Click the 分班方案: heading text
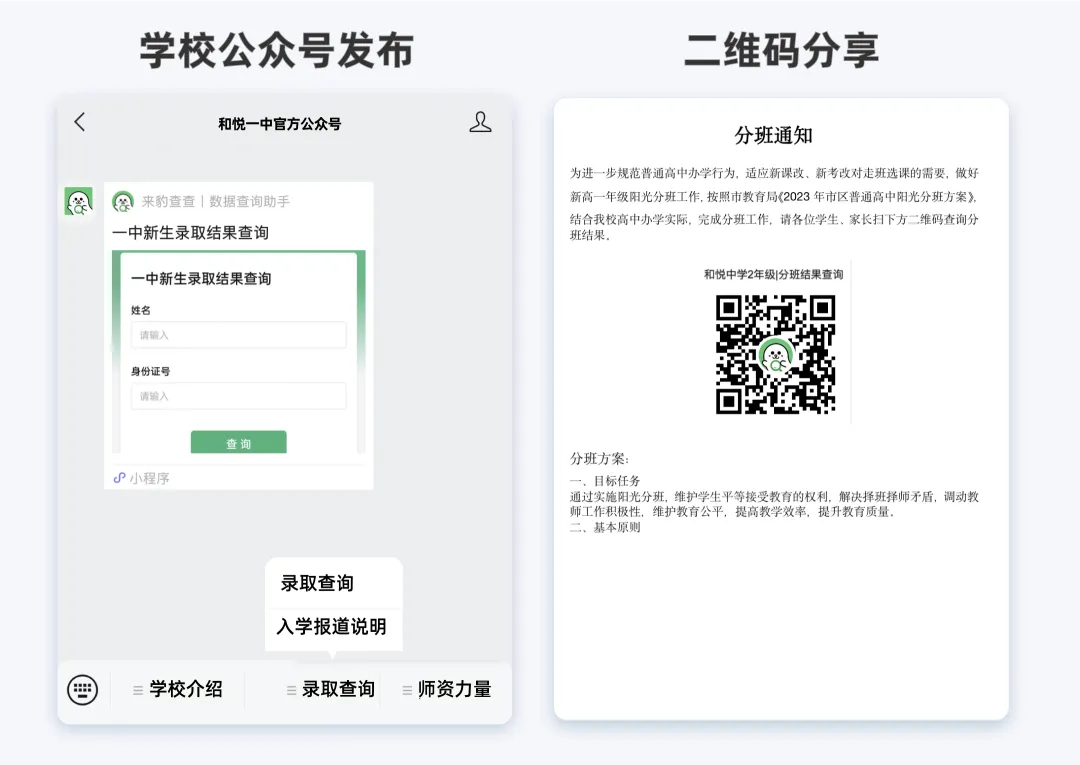The width and height of the screenshot is (1080, 765). click(599, 459)
